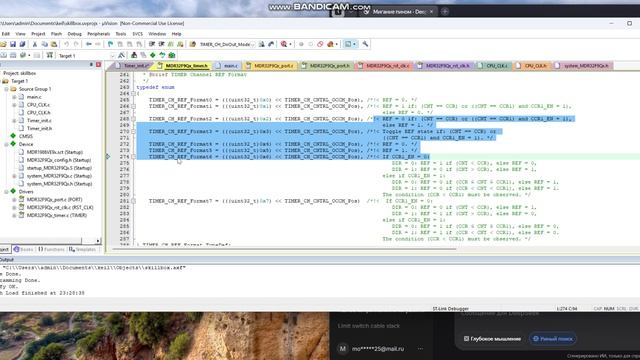Collapse code fold at line 264
This screenshot has height=360, width=640.
[x=133, y=93]
